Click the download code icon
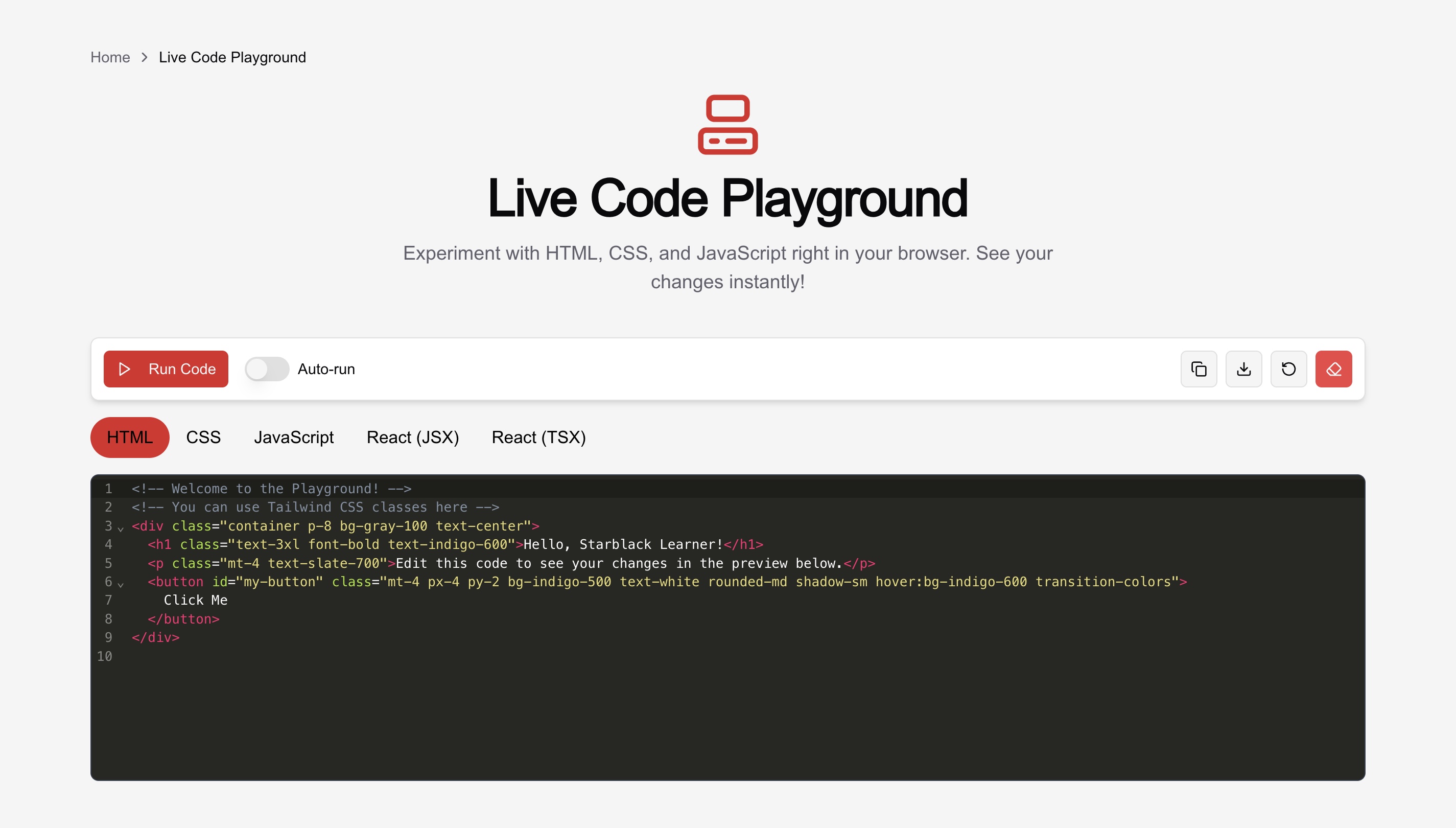This screenshot has height=828, width=1456. click(1244, 369)
